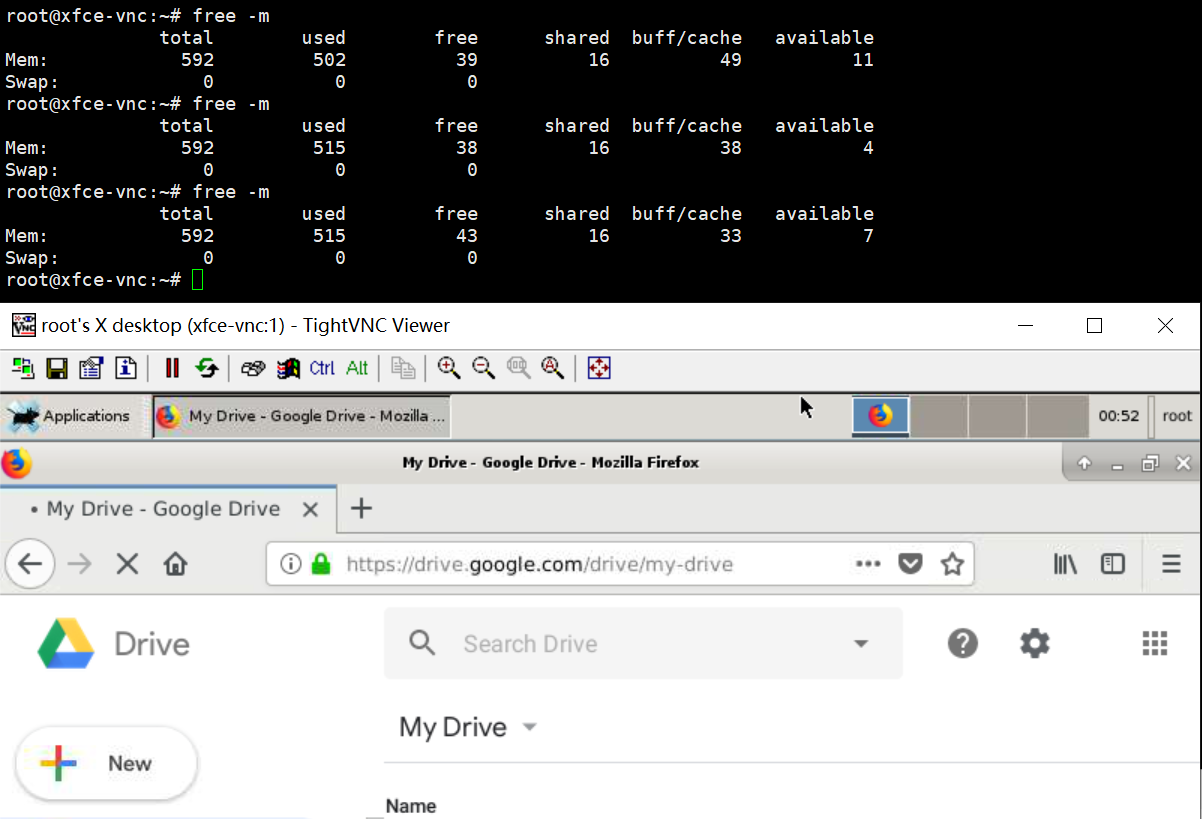The image size is (1202, 819).
Task: Click TightVNC new connection icon
Action: coord(22,368)
